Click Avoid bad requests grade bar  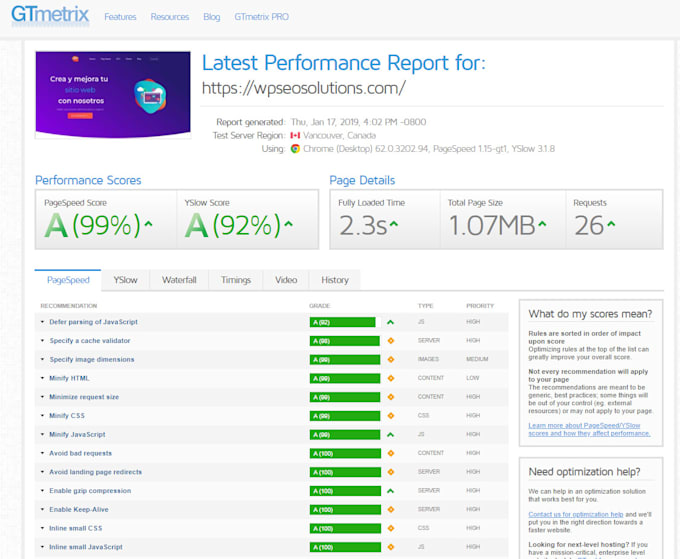coord(345,454)
